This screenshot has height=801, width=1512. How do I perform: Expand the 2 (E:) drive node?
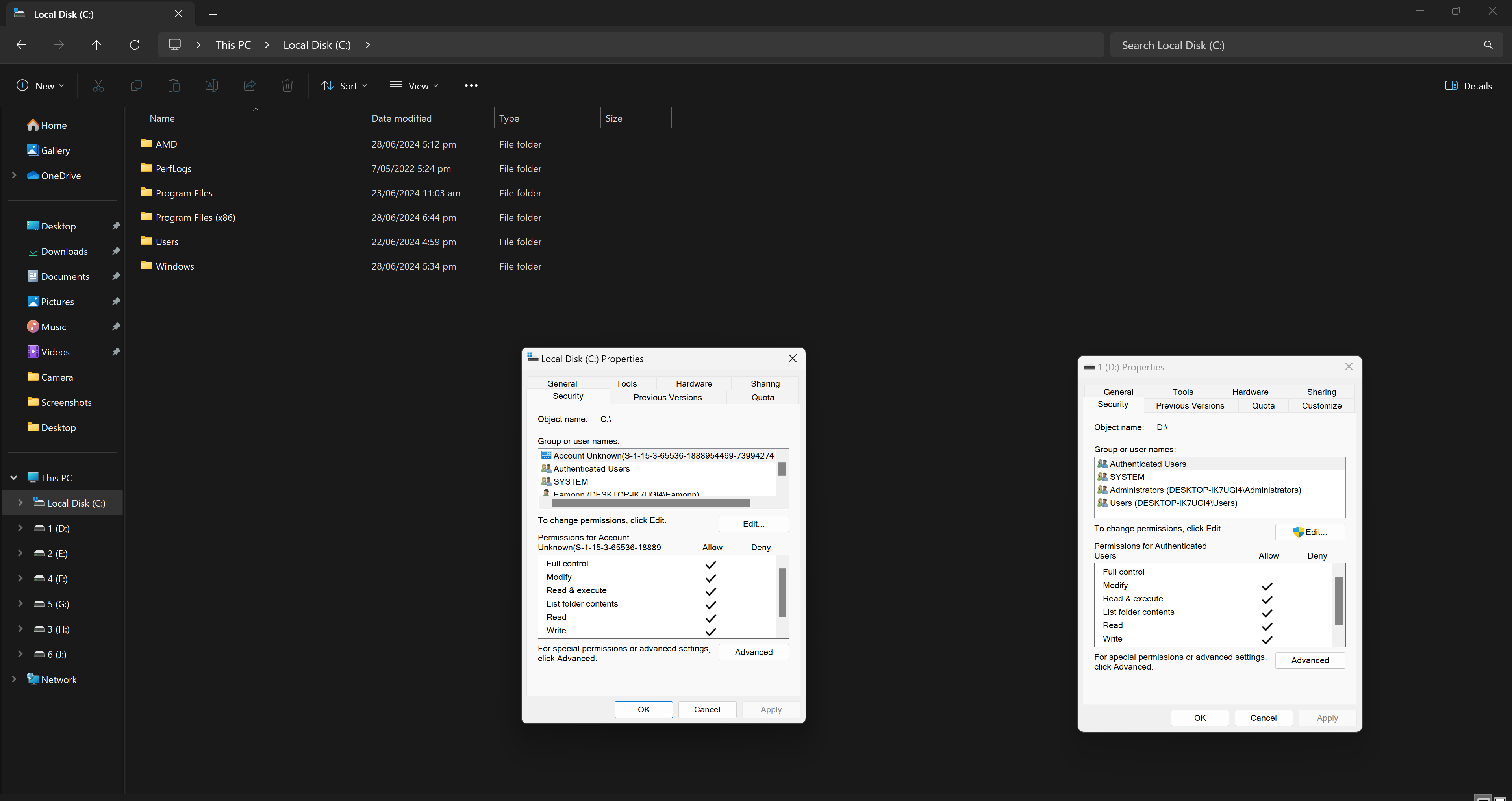(20, 553)
